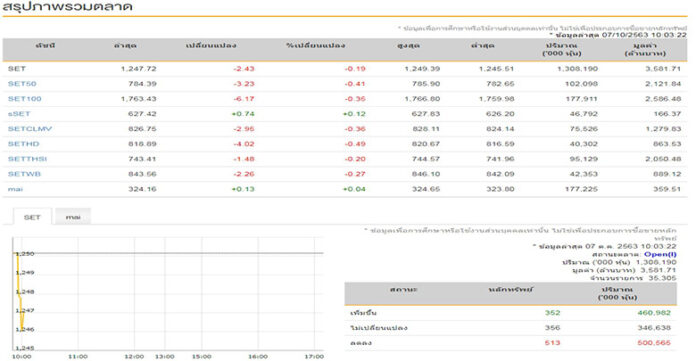Click the 11:00 label on chart axis
Image resolution: width=696 pixels, height=361 pixels.
coord(78,357)
